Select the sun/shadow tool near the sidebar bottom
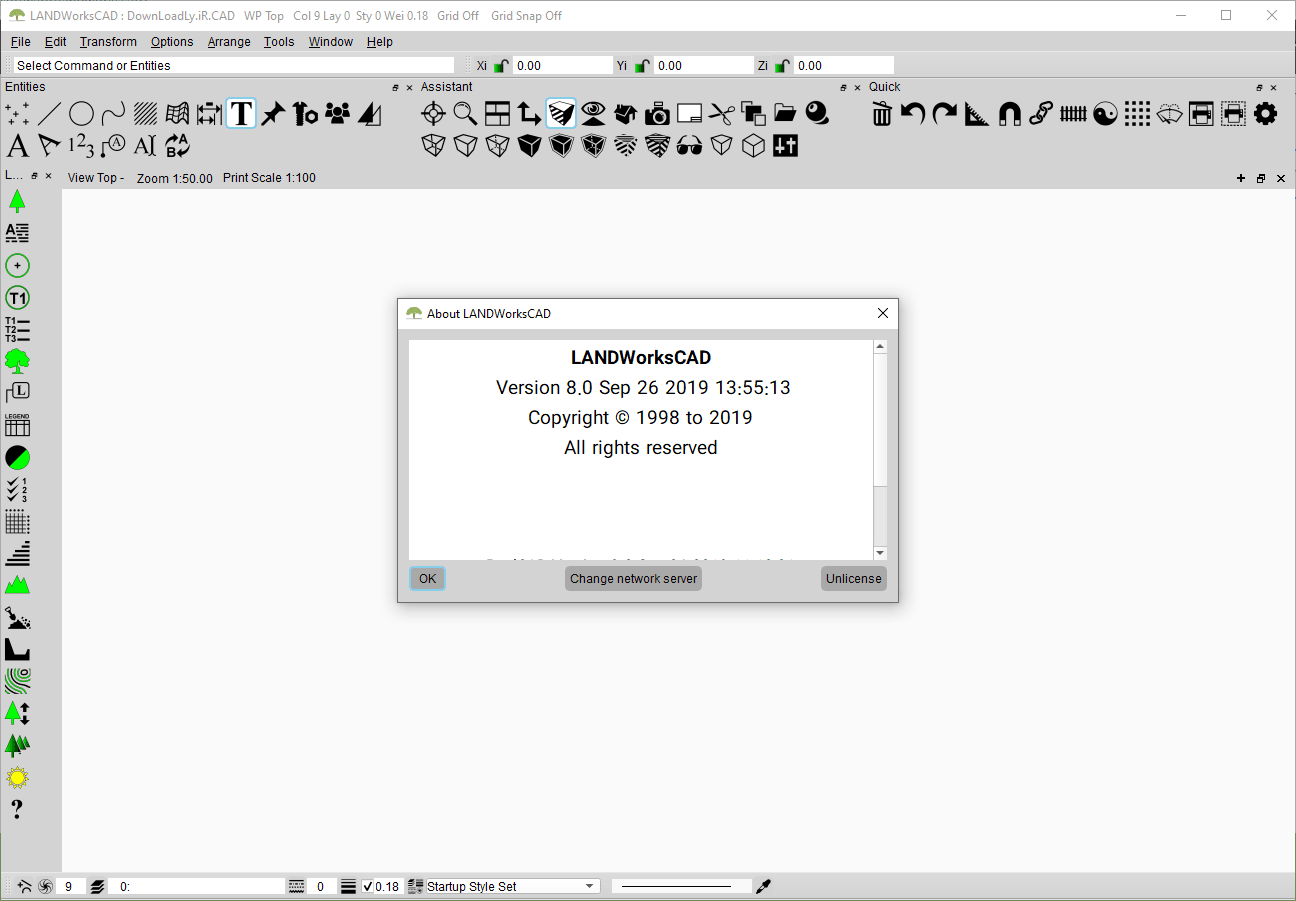1296x901 pixels. (x=17, y=777)
